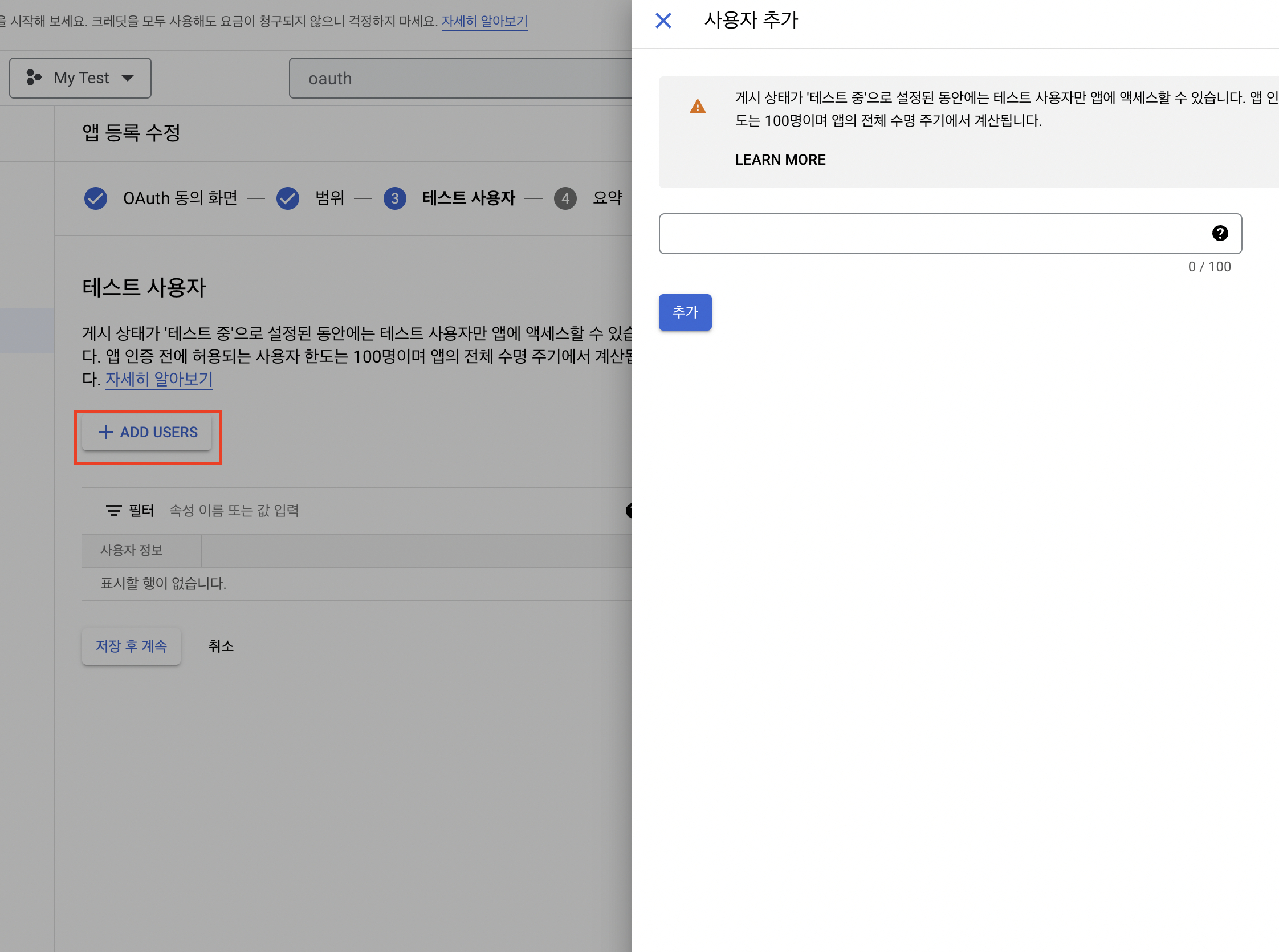Close the 사용자 추가 side panel
This screenshot has height=952, width=1279.
pos(663,21)
